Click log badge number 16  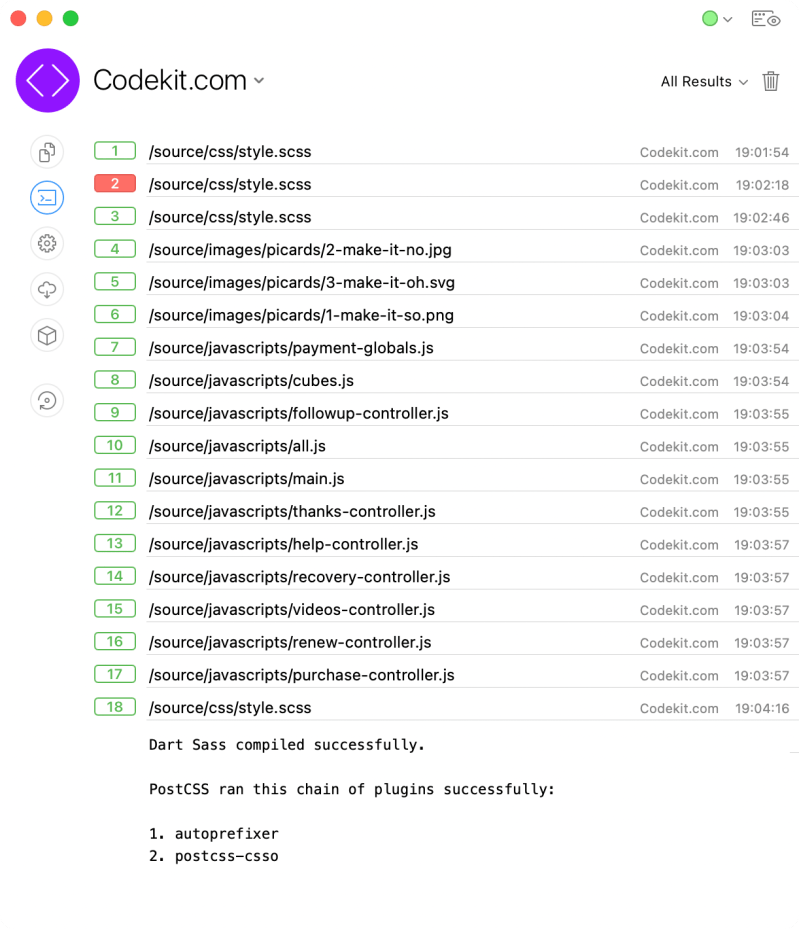pos(115,642)
